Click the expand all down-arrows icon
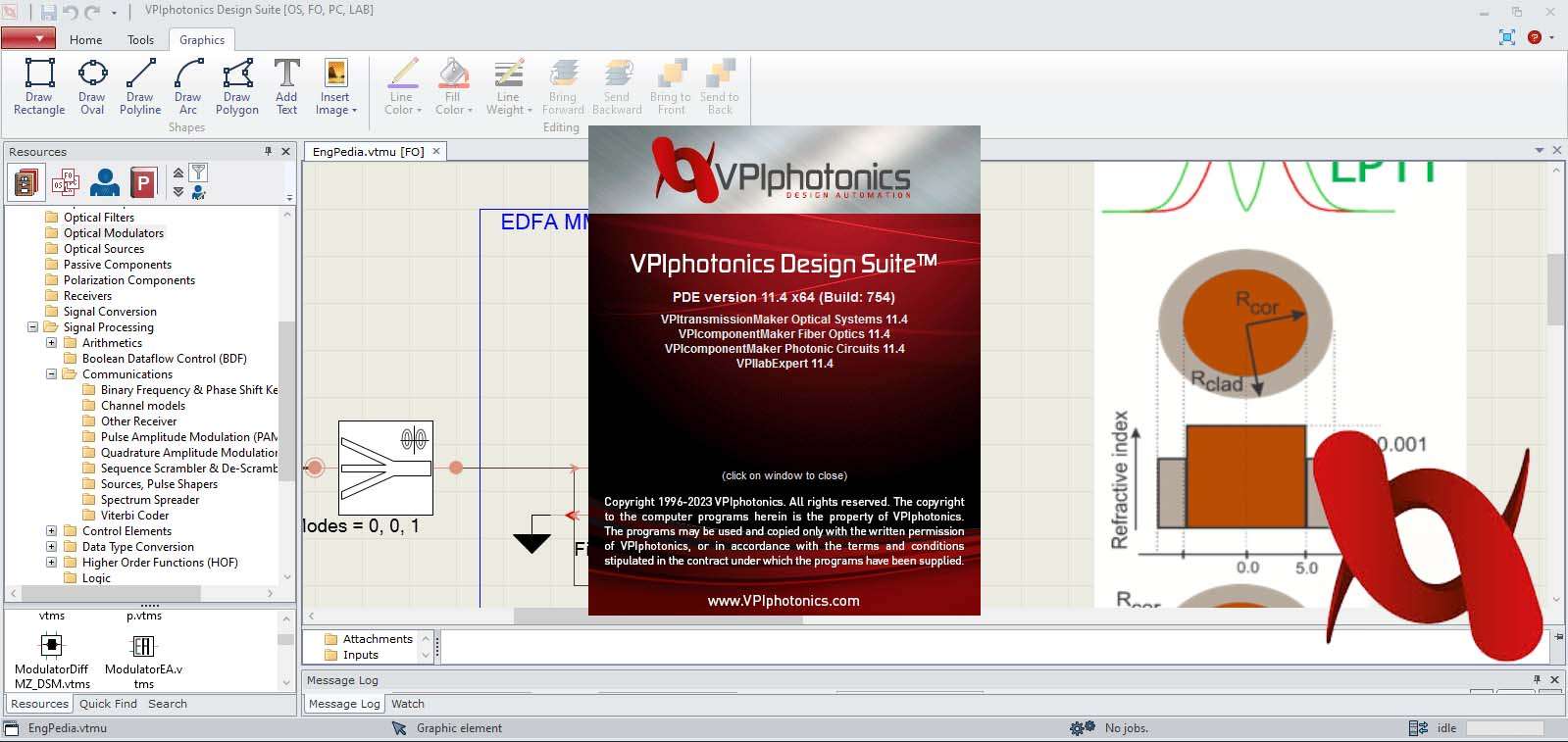 178,191
